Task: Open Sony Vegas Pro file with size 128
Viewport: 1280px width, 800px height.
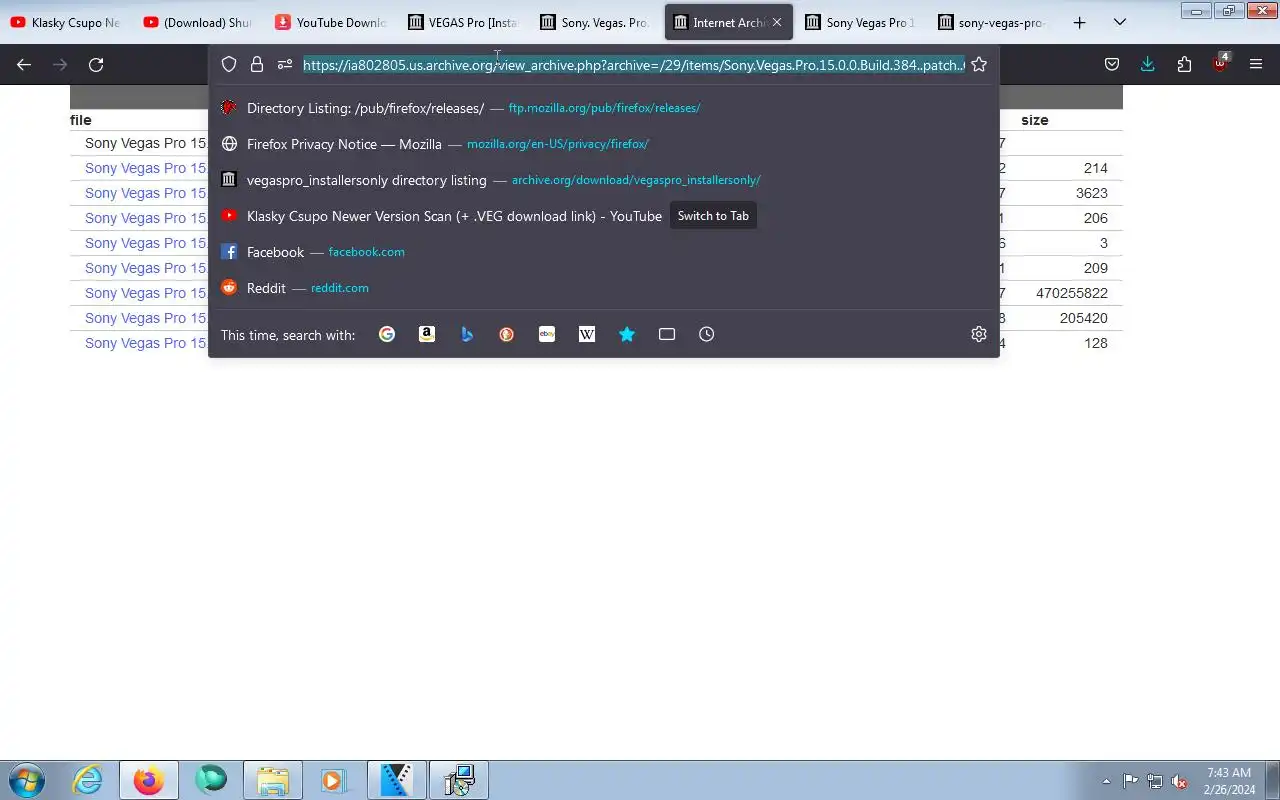Action: (146, 343)
